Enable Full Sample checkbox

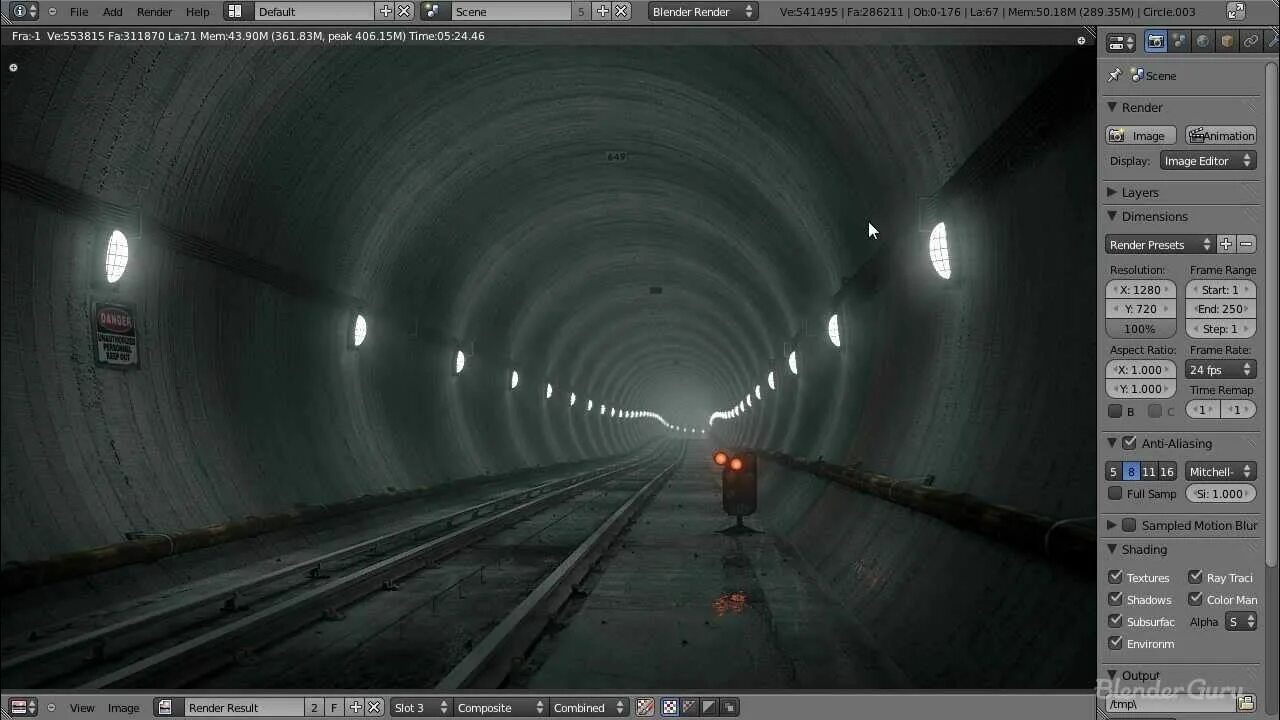click(1115, 493)
